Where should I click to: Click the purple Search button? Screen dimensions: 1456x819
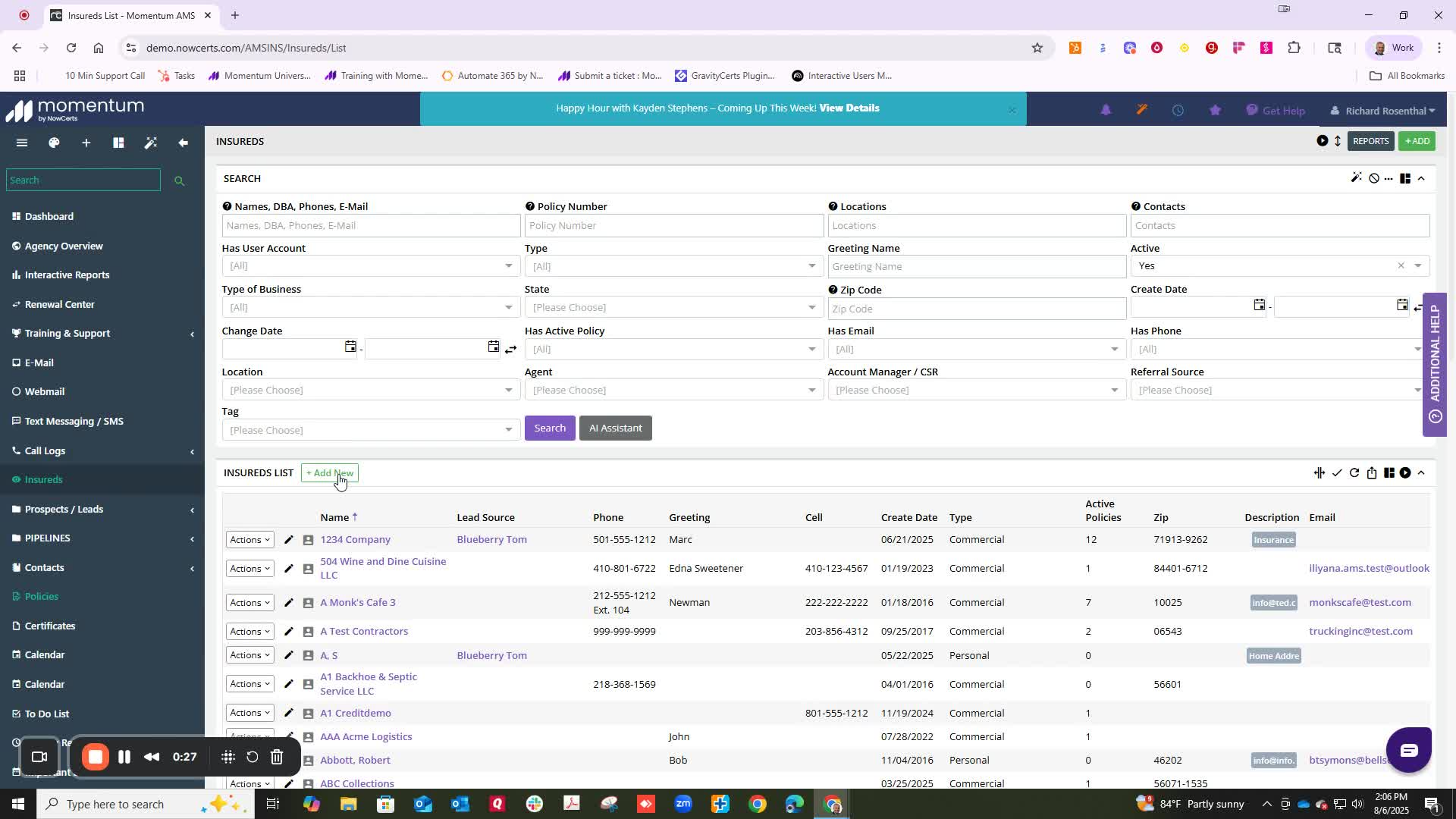(550, 428)
